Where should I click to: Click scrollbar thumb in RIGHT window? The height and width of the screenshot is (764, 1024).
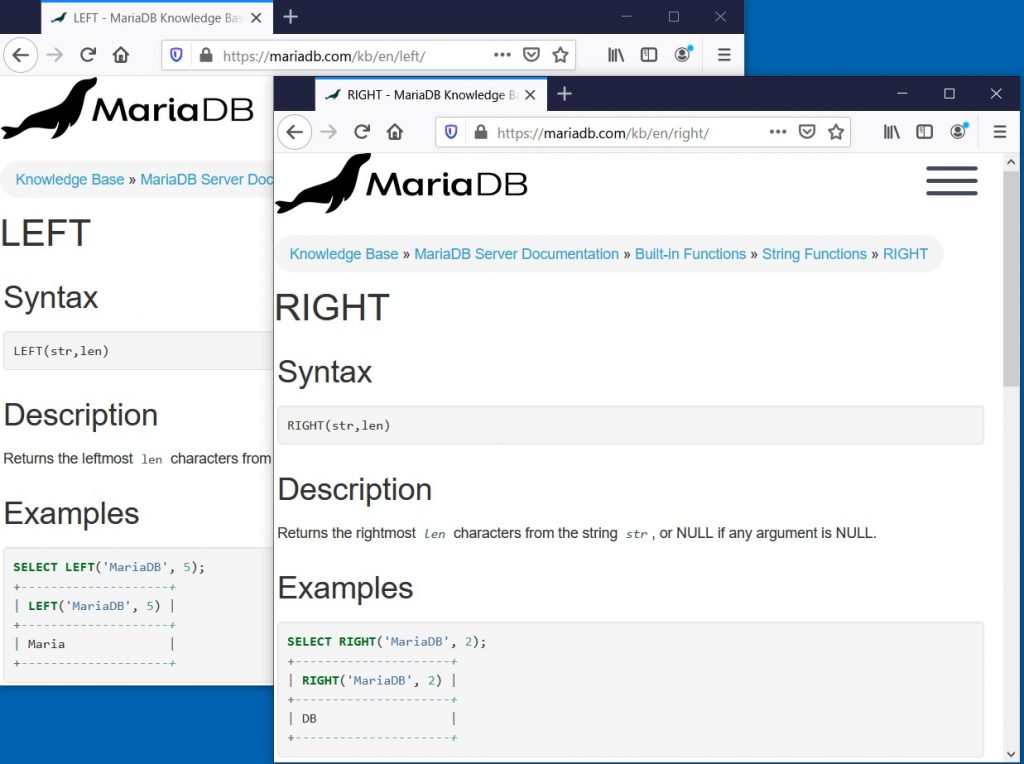[x=1011, y=279]
